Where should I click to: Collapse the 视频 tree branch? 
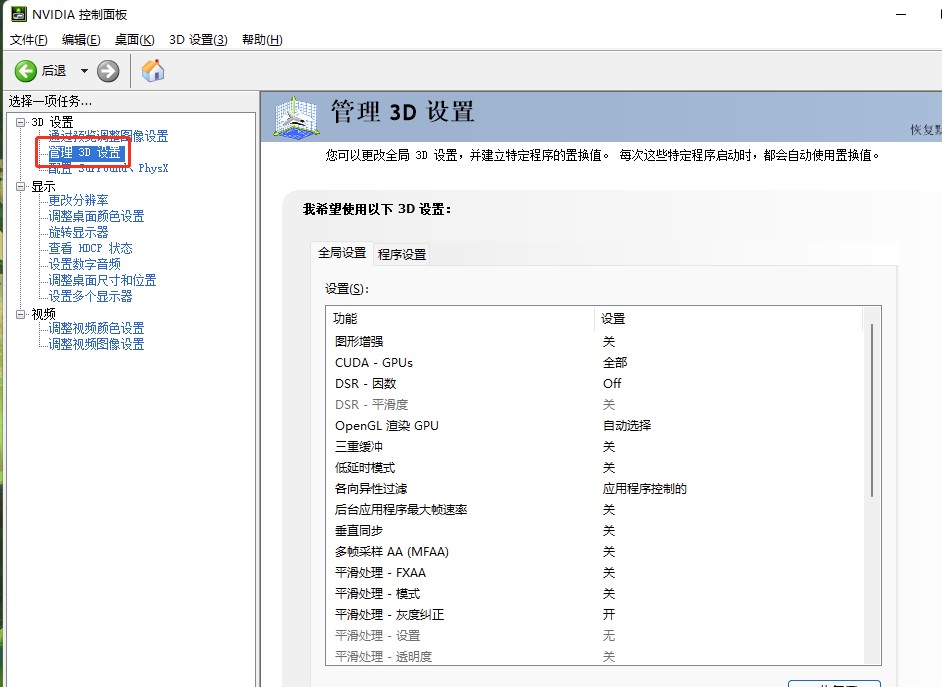click(20, 313)
